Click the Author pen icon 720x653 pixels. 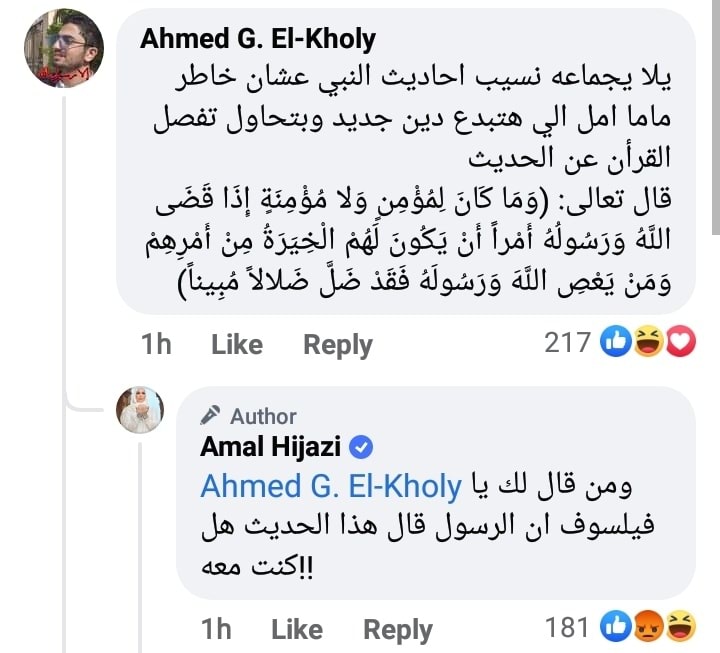[210, 416]
